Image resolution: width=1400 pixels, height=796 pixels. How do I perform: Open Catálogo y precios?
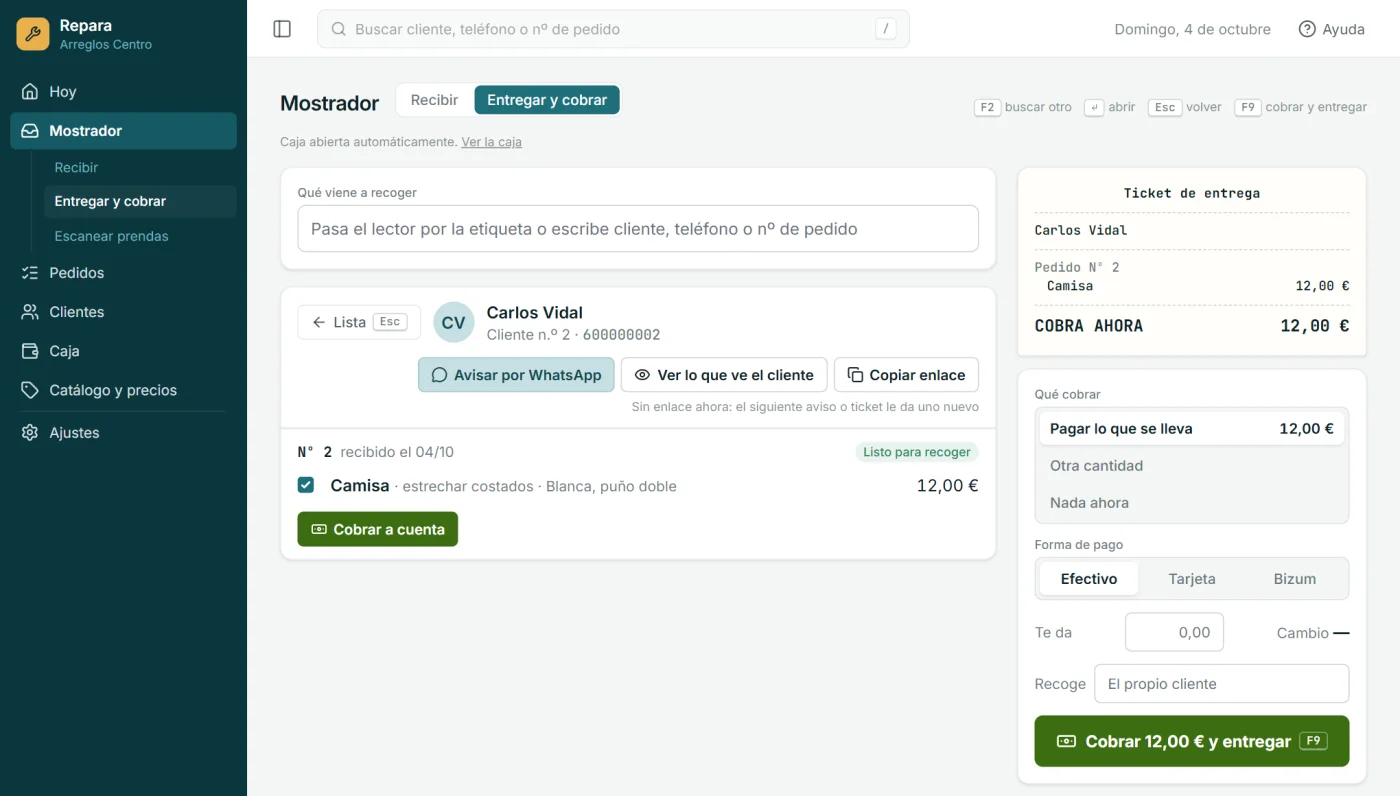coord(123,390)
